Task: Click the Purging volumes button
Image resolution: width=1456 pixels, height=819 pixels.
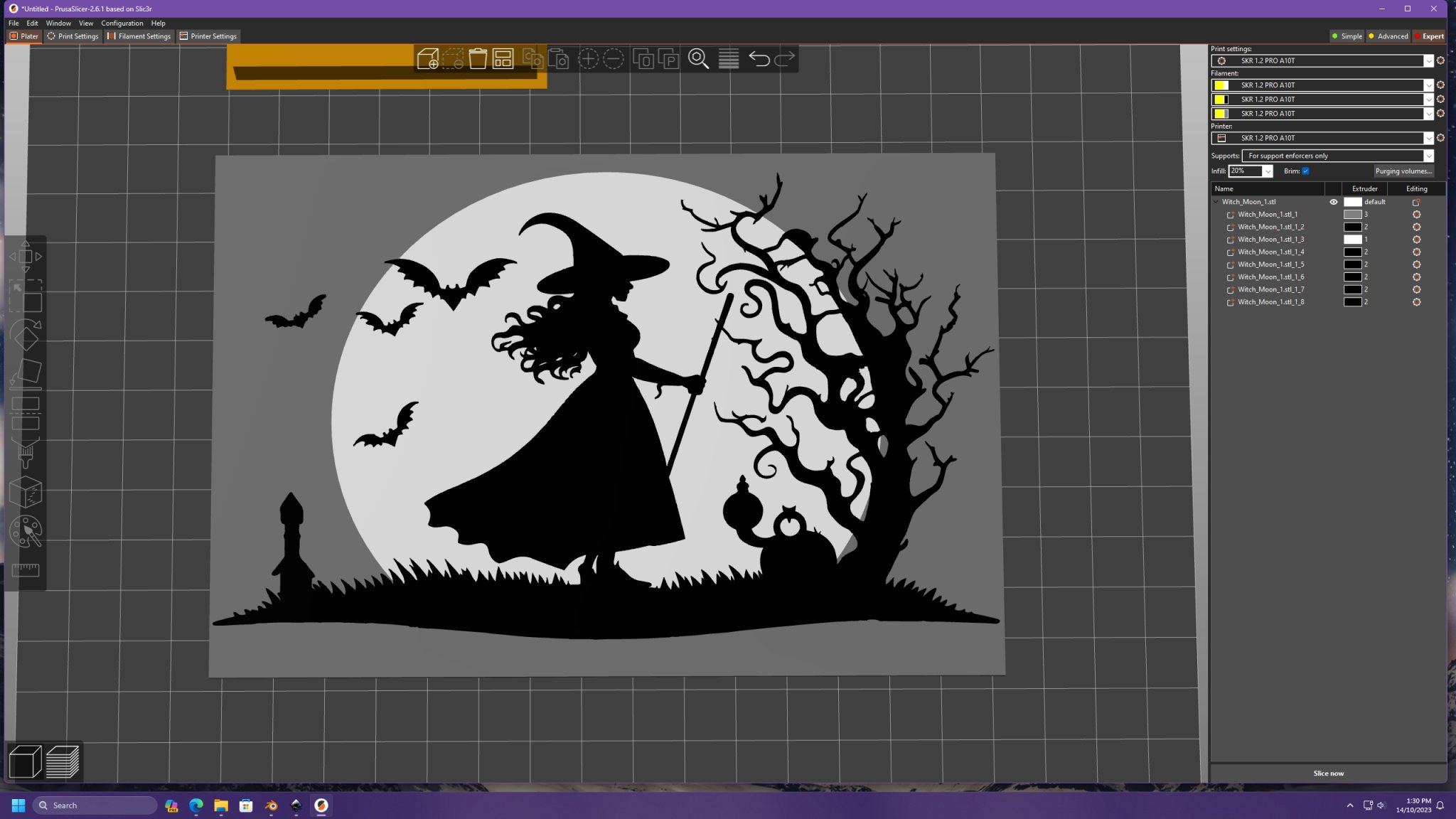Action: [x=1403, y=171]
